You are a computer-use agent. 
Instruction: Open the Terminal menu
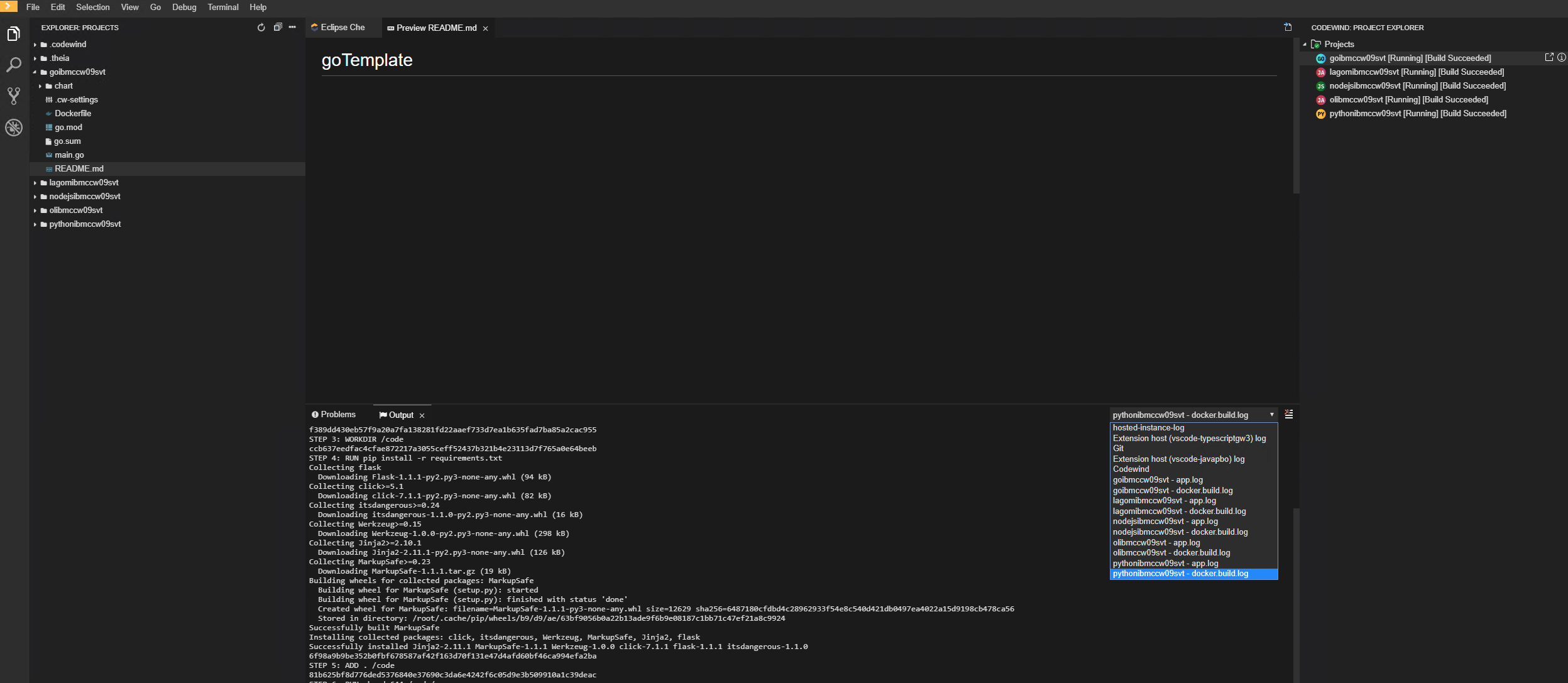(222, 7)
